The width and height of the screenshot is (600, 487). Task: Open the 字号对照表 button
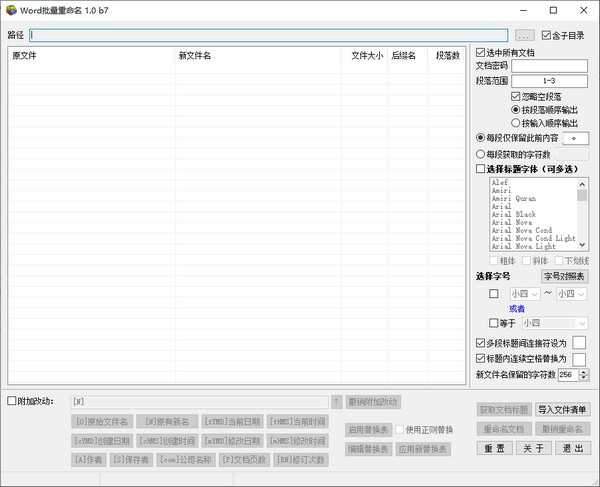[x=564, y=276]
